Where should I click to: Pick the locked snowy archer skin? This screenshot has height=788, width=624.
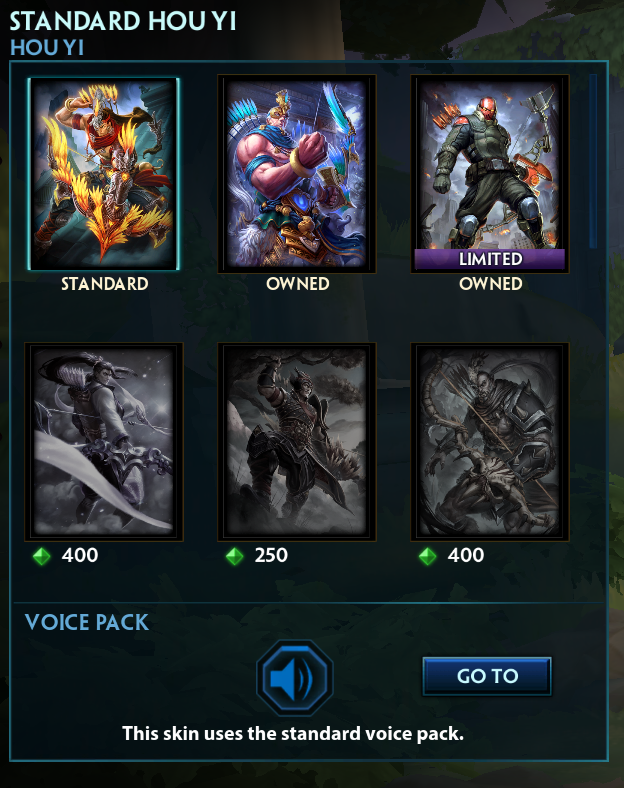104,442
